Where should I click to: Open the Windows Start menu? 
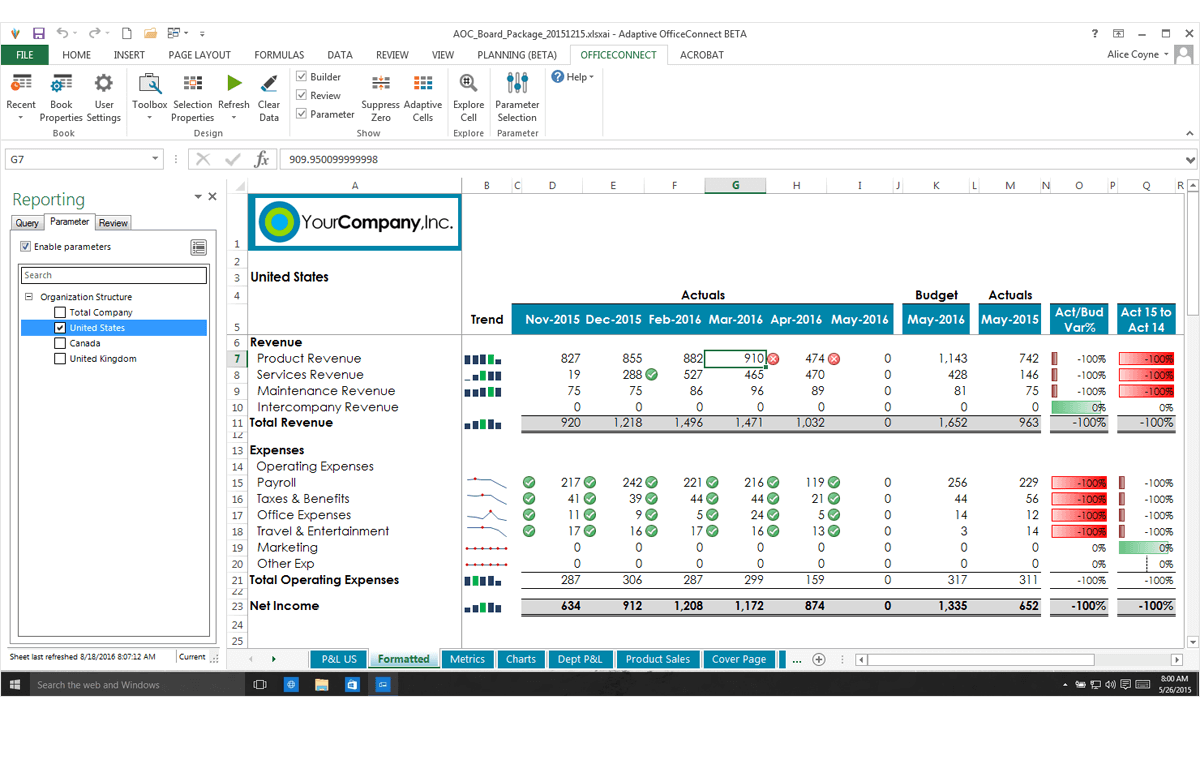coord(15,685)
